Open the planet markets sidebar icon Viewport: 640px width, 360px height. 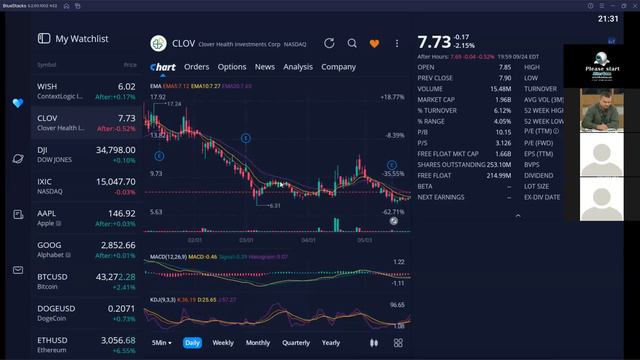point(18,158)
